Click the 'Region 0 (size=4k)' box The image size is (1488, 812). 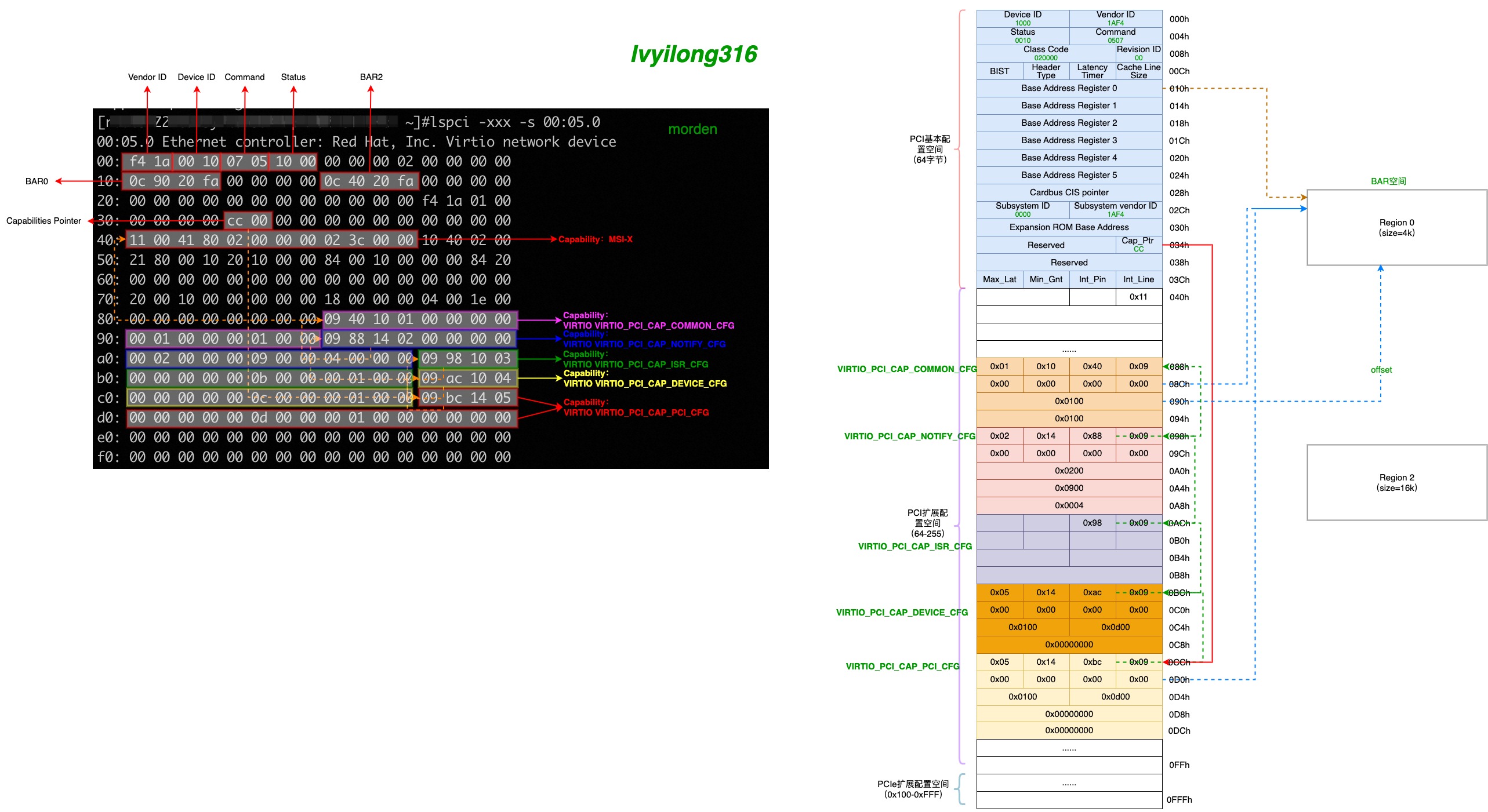point(1396,228)
